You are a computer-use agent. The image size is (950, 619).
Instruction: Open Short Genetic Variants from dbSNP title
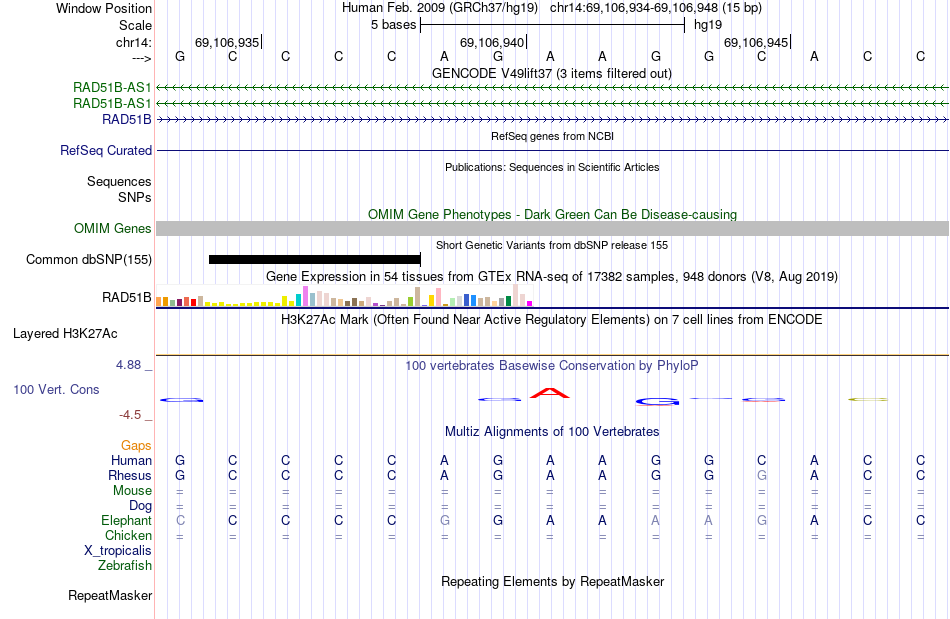coord(552,245)
